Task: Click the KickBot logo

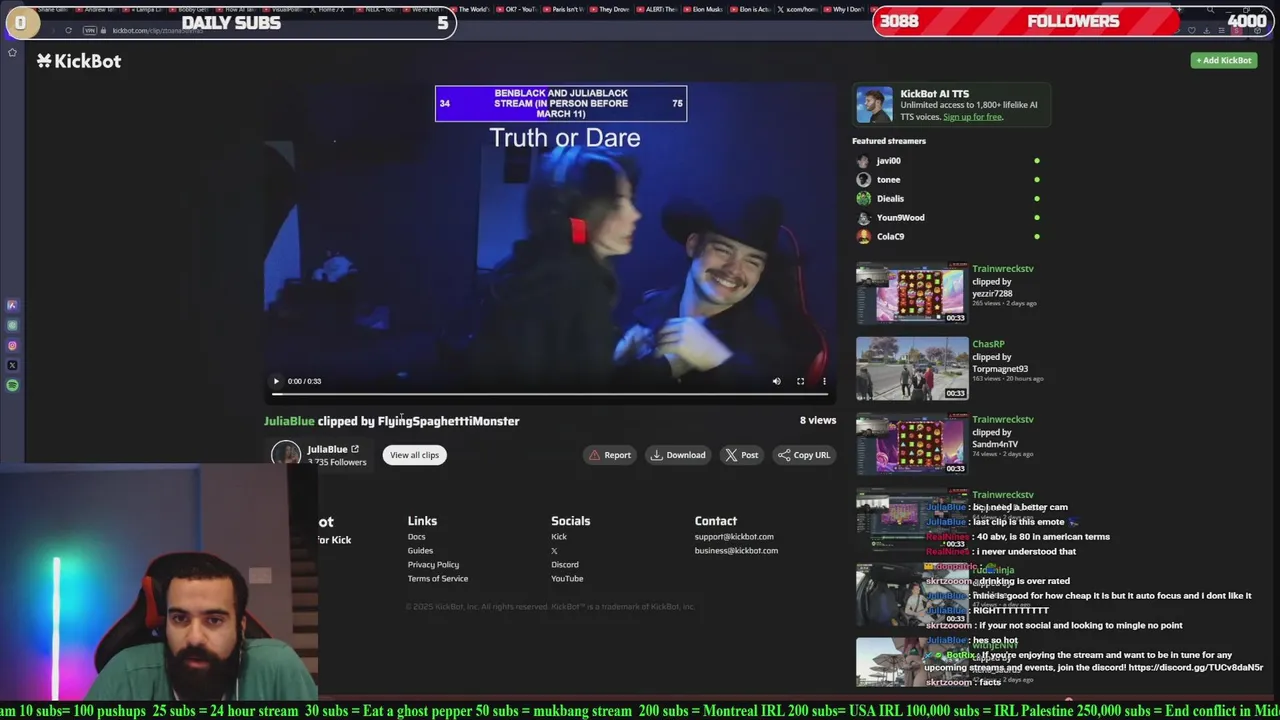Action: pyautogui.click(x=79, y=61)
